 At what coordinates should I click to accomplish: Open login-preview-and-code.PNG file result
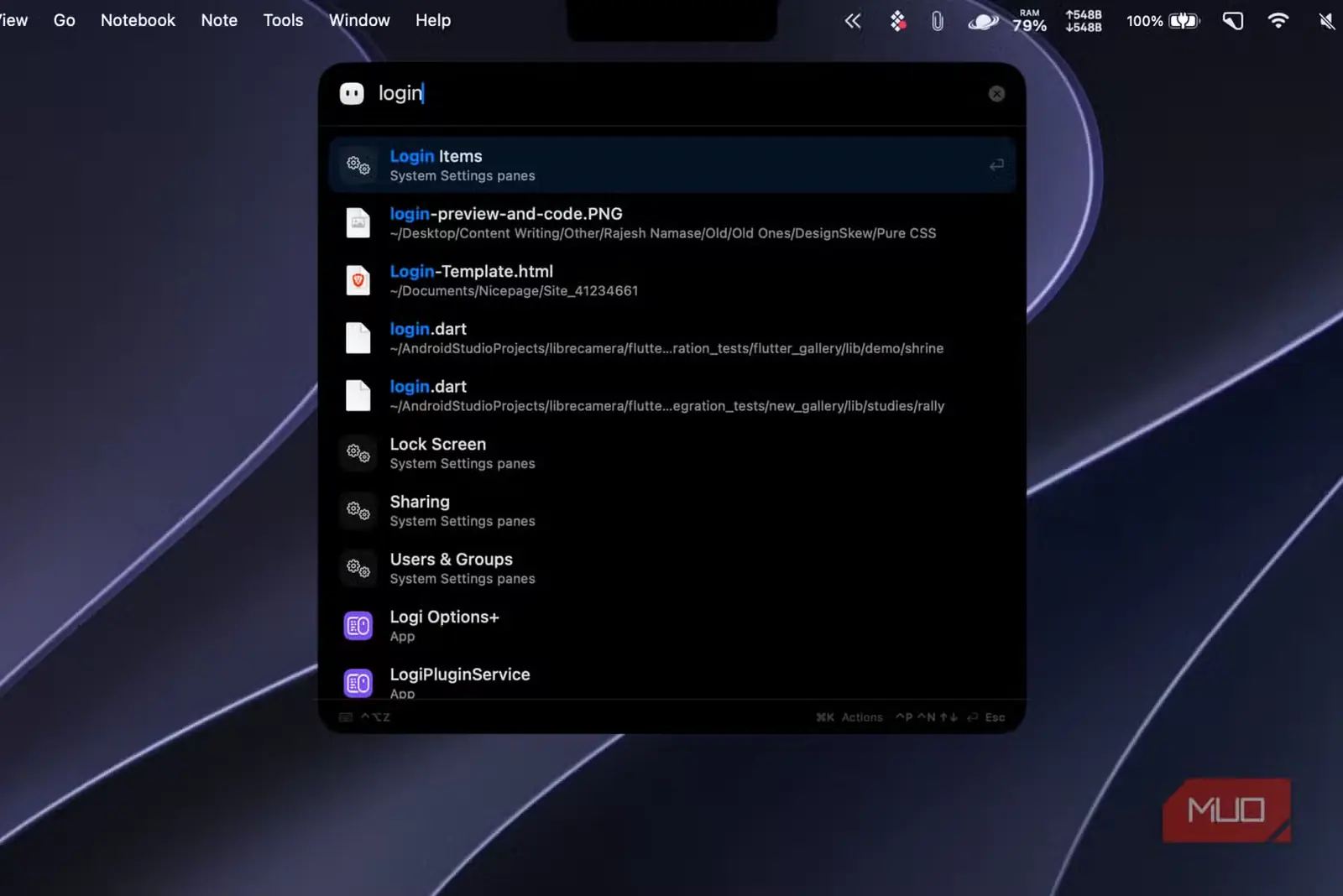click(672, 222)
